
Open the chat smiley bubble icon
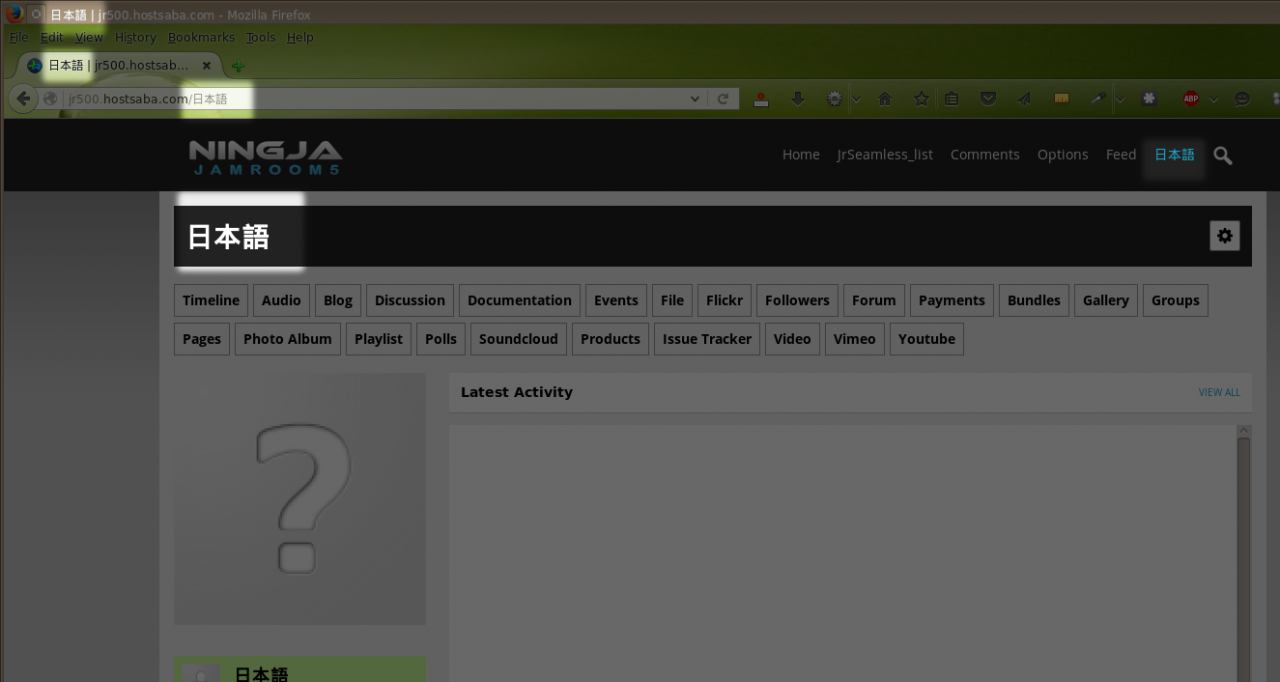point(1242,99)
